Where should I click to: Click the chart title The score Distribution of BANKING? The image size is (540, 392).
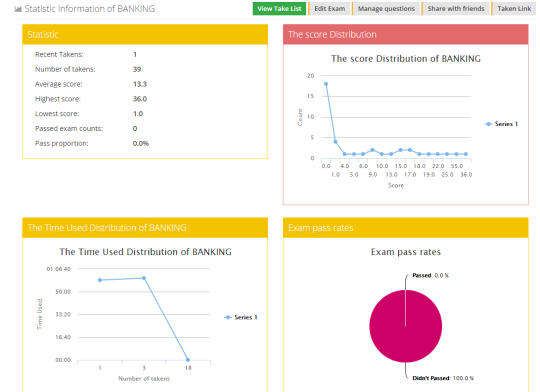click(x=406, y=59)
